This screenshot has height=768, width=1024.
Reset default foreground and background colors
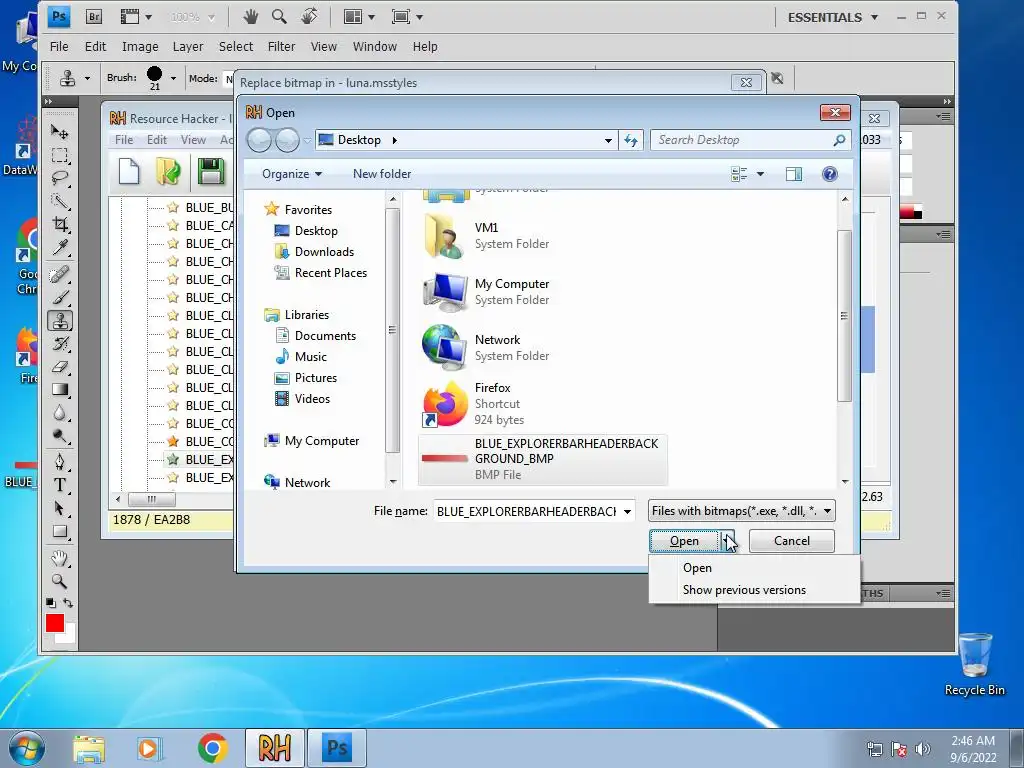[51, 603]
